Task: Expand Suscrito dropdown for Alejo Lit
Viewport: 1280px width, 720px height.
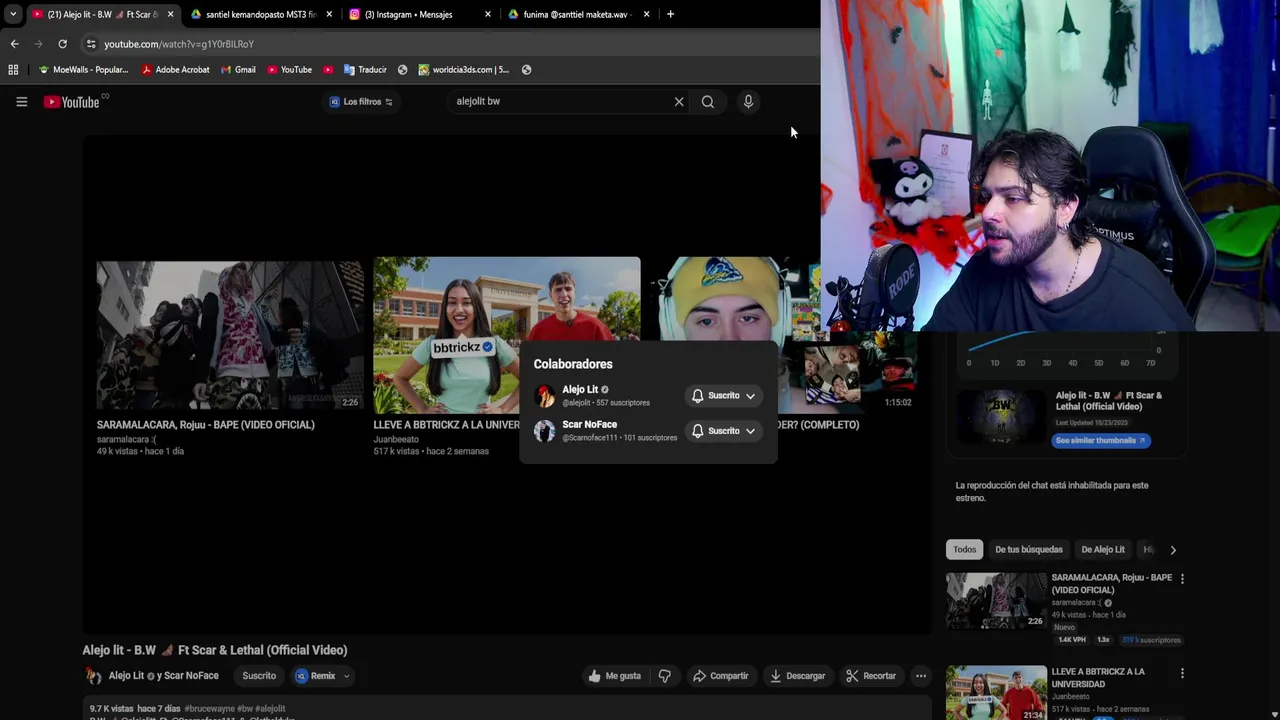Action: (750, 396)
